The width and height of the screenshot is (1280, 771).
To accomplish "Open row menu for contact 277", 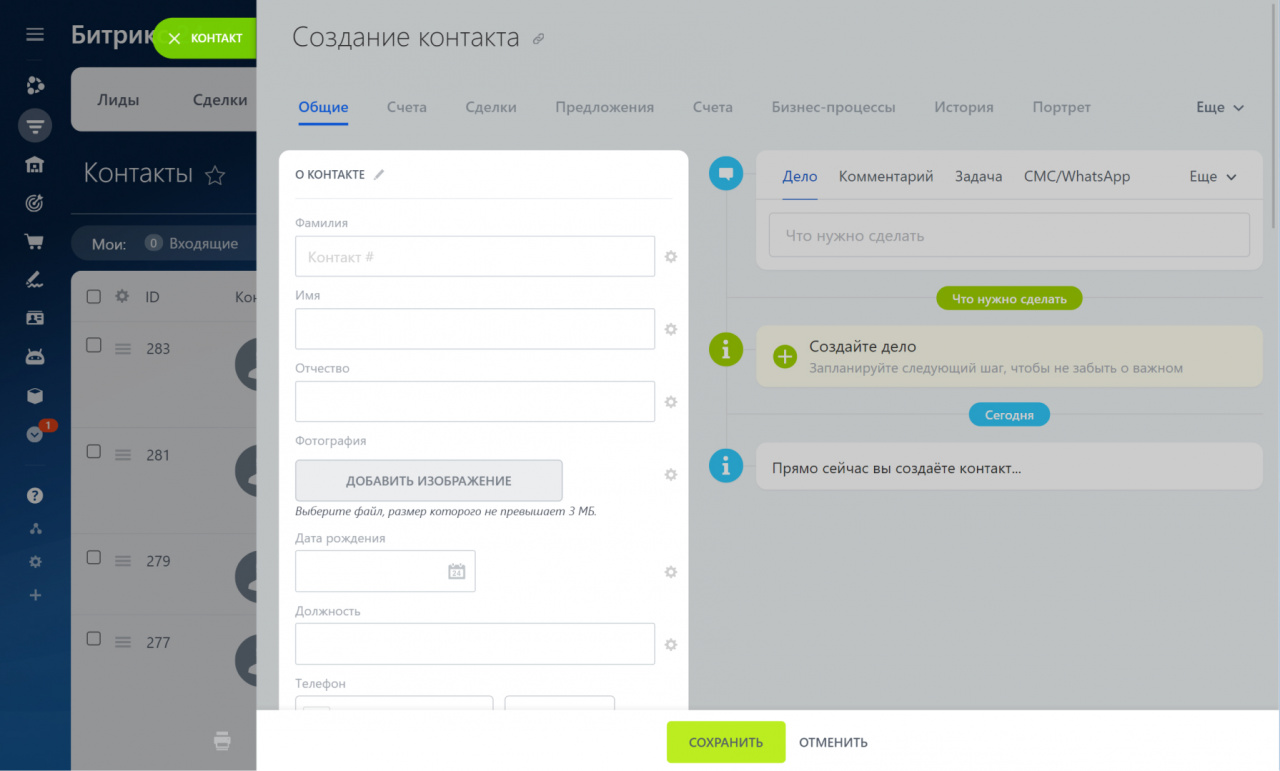I will pos(123,642).
